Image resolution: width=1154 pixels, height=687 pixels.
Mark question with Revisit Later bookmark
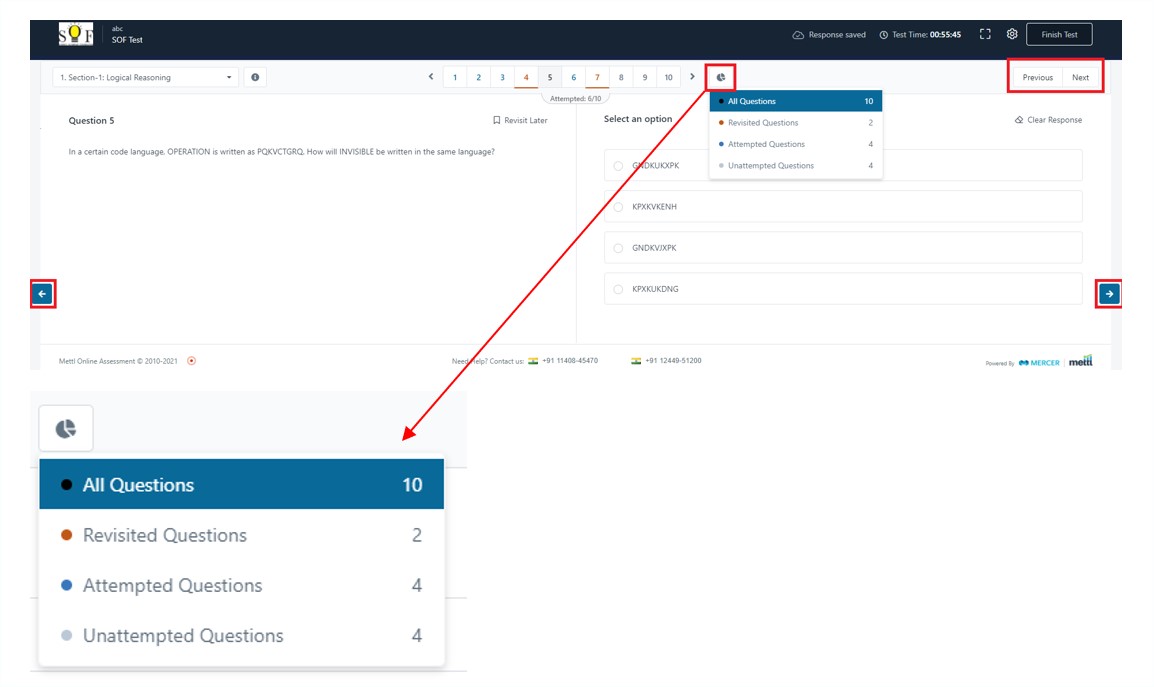(x=520, y=120)
